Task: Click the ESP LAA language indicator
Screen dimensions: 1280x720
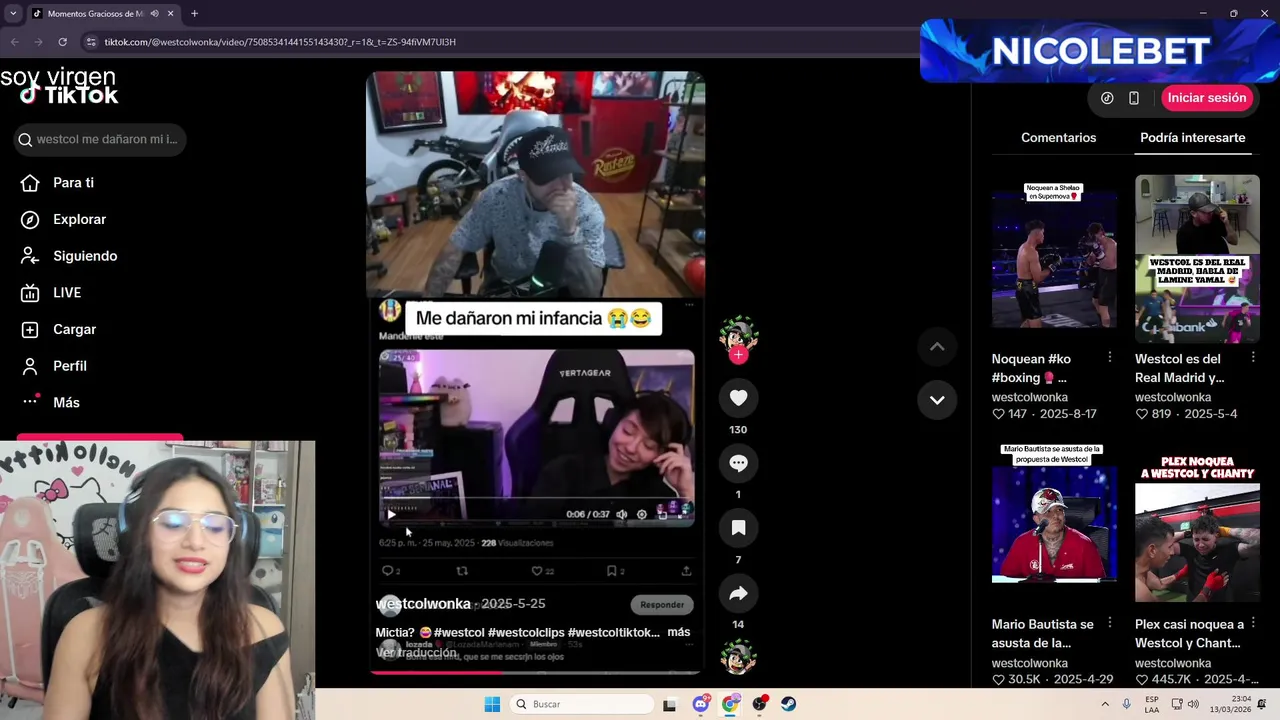Action: 1152,704
